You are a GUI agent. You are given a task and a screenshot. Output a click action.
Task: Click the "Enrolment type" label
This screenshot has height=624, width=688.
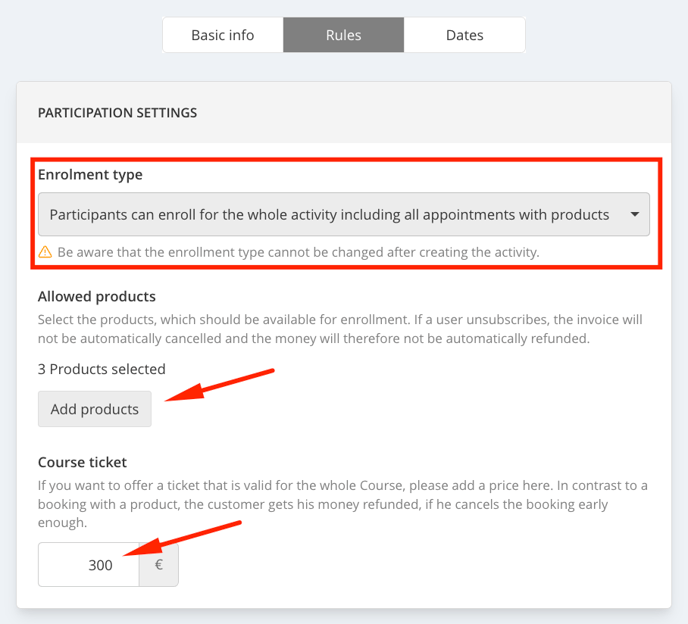(90, 175)
